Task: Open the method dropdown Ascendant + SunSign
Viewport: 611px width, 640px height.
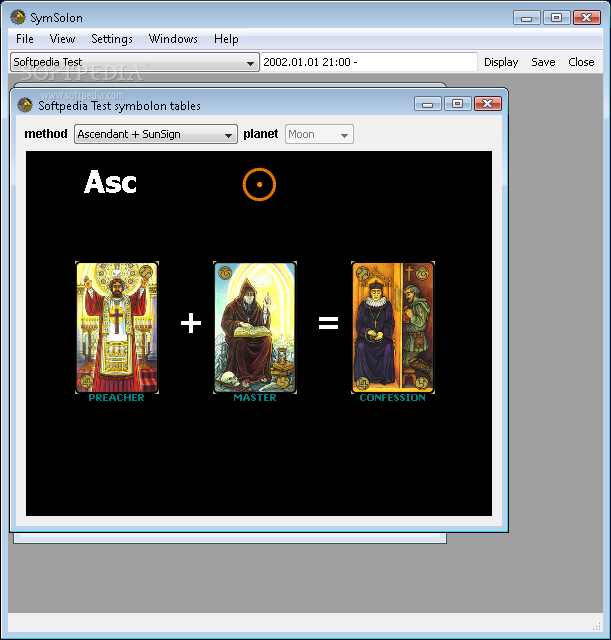Action: coord(156,134)
